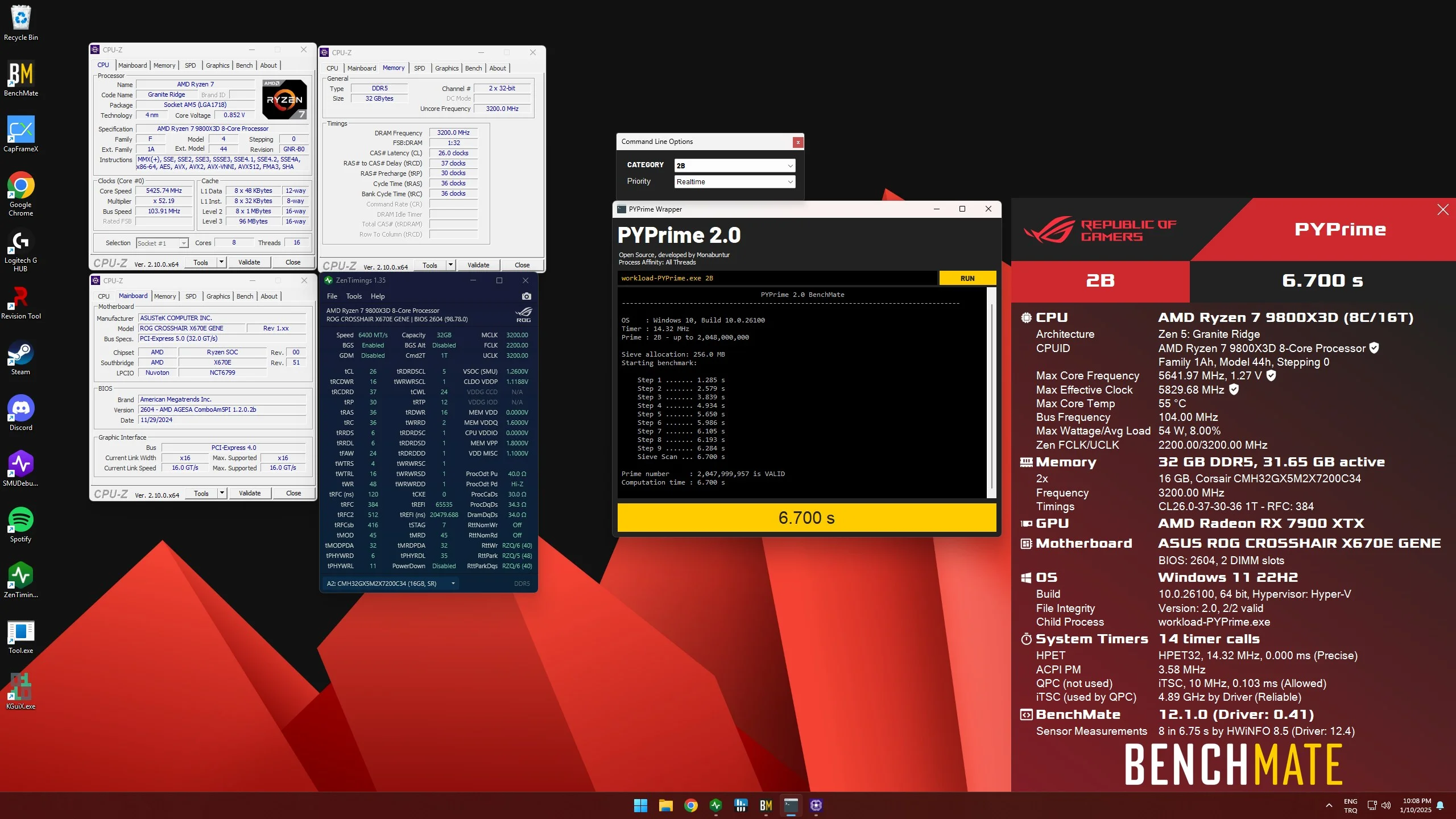Launch Logitech G HUB from desktop
The image size is (1456, 819).
(21, 251)
